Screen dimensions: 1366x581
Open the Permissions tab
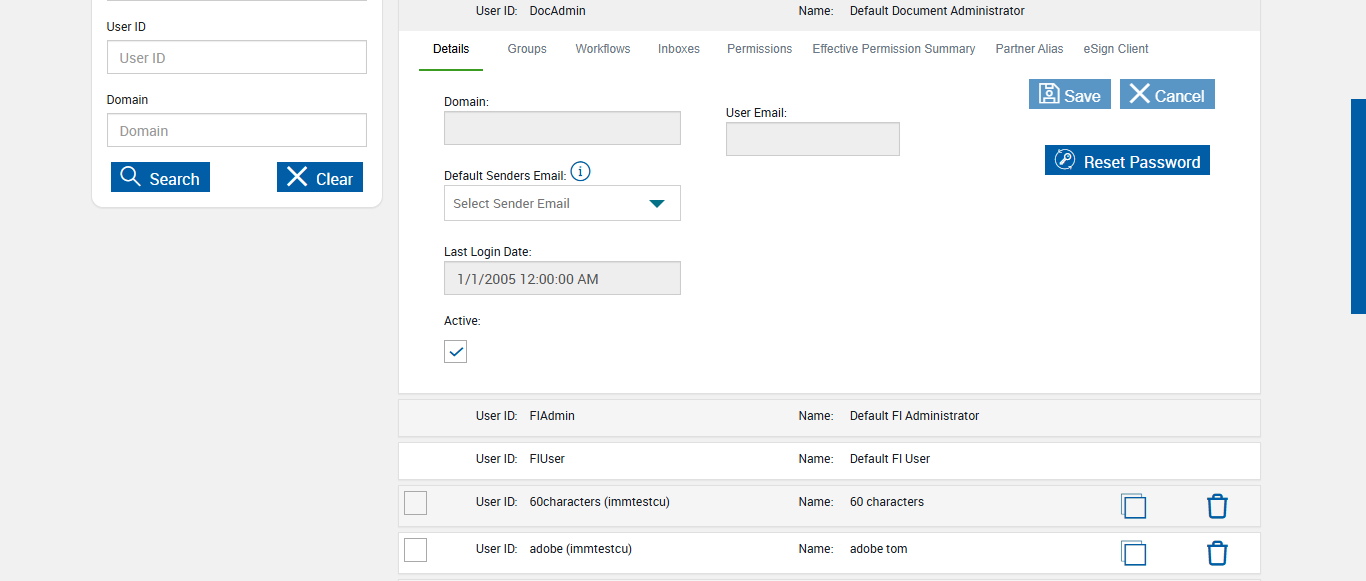pos(759,49)
